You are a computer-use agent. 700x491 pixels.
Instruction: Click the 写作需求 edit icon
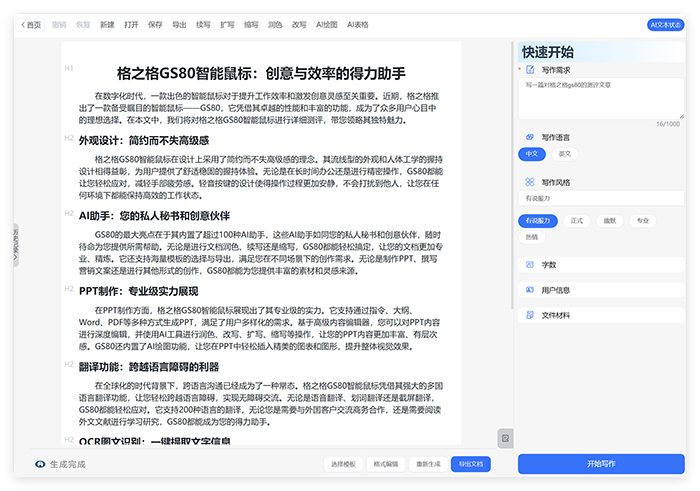(528, 70)
